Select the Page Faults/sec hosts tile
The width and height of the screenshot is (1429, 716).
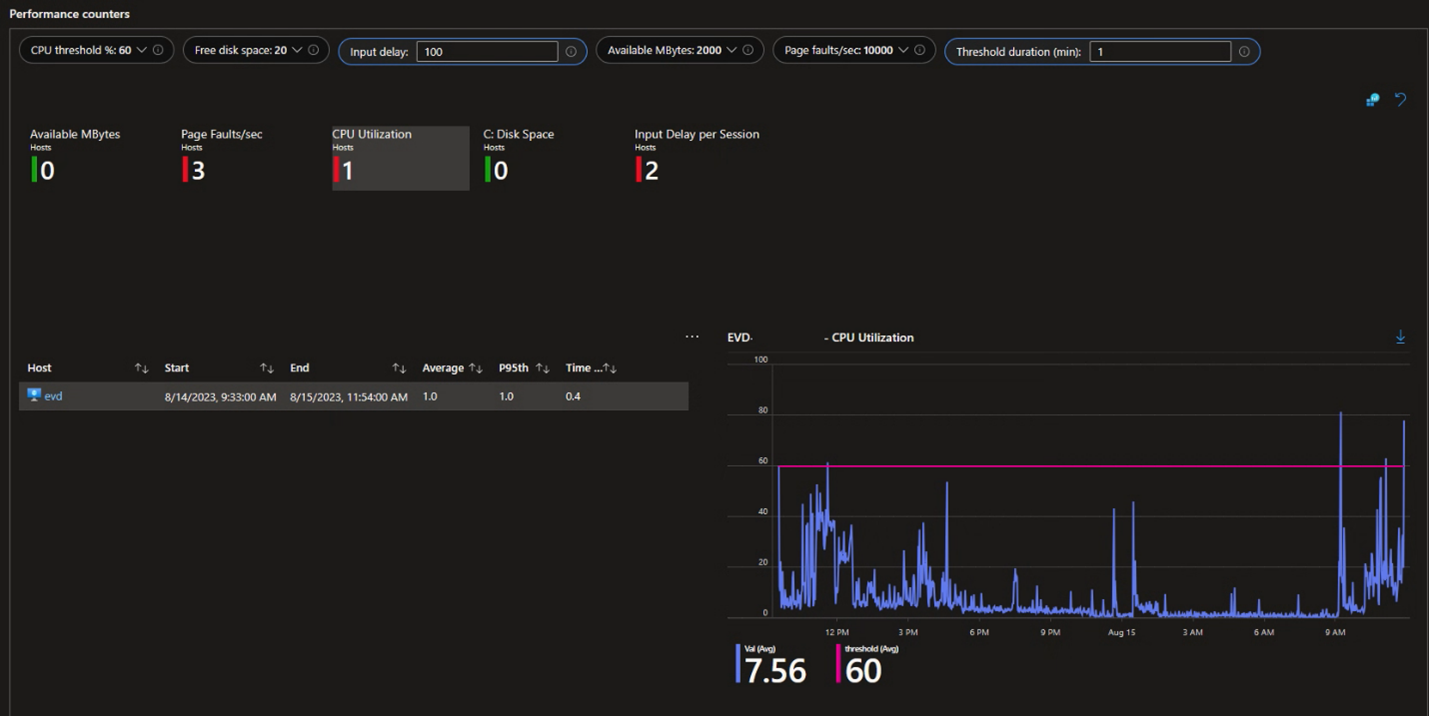click(221, 156)
